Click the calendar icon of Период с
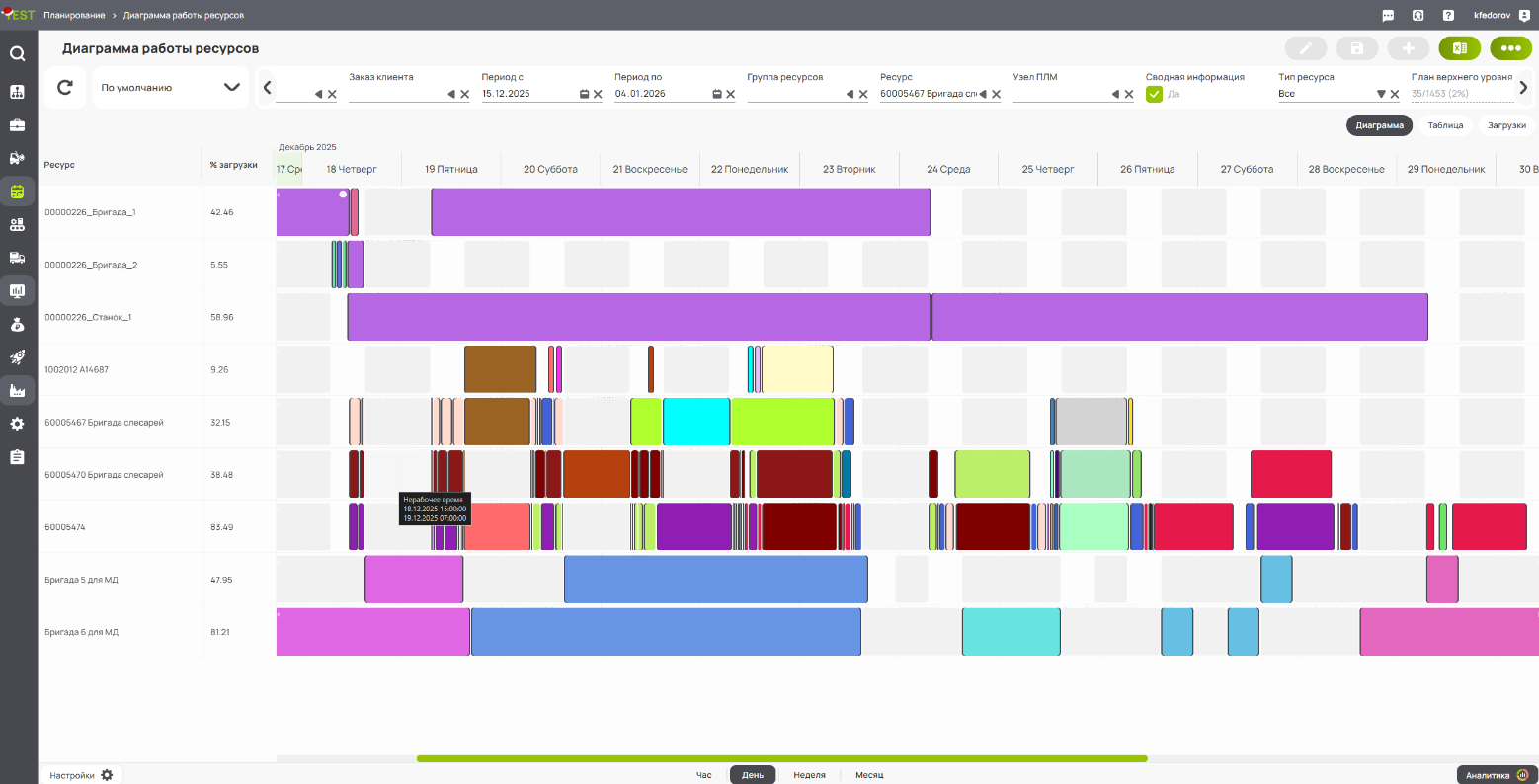Image resolution: width=1539 pixels, height=784 pixels. [584, 94]
